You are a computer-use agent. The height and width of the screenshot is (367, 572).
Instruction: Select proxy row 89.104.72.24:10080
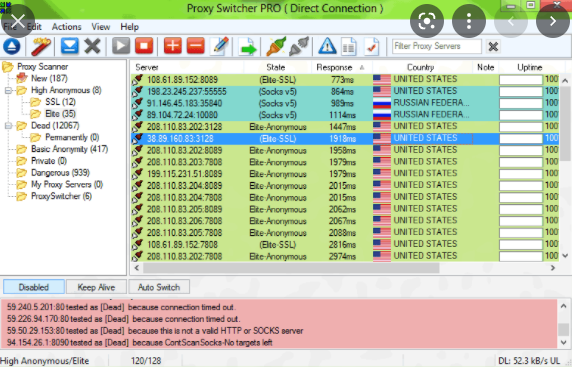(345, 115)
